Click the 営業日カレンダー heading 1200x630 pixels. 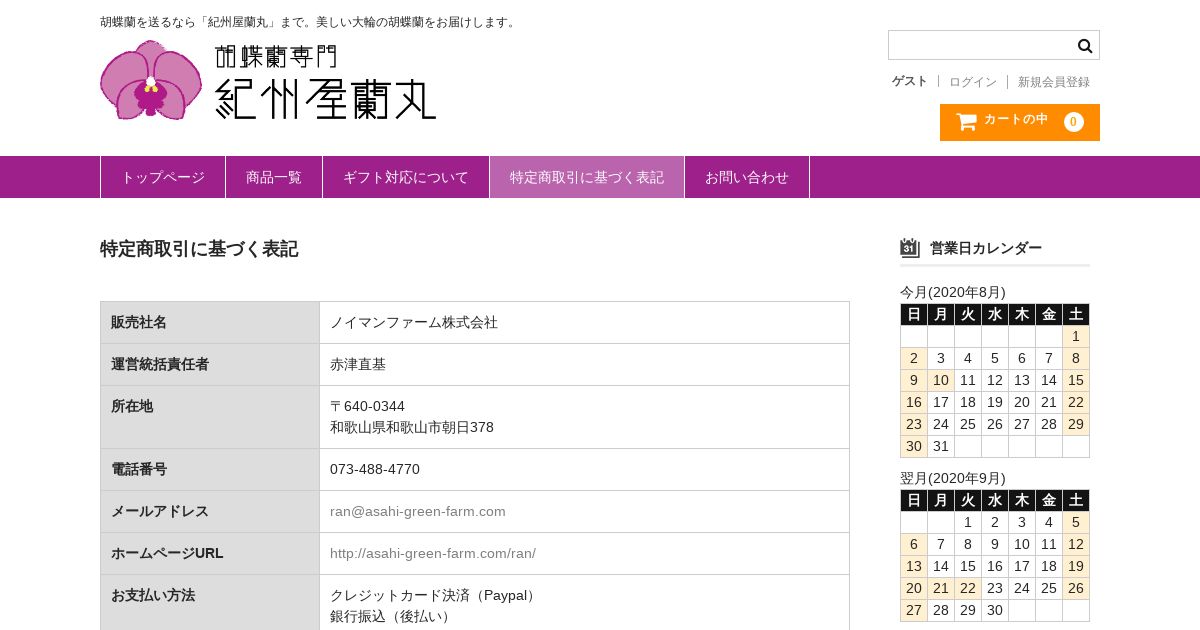coord(986,248)
